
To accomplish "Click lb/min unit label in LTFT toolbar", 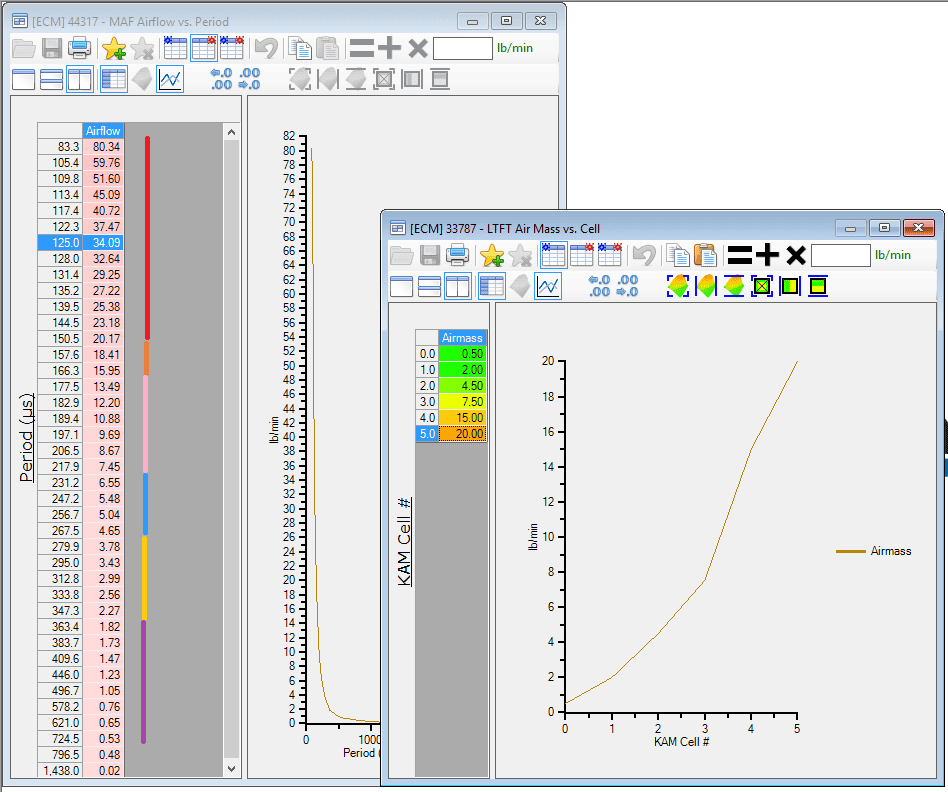I will click(892, 255).
